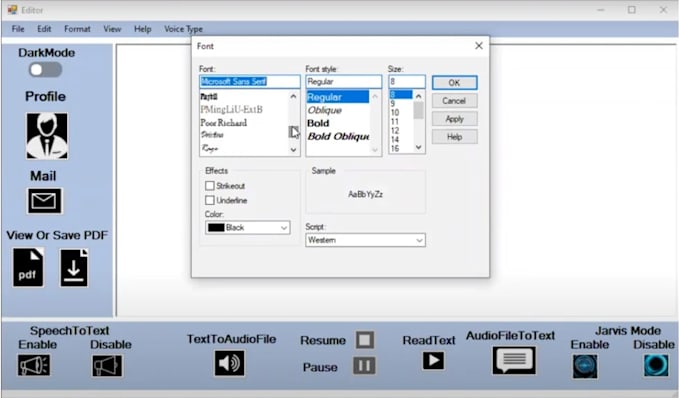Open the Profile avatar icon
The width and height of the screenshot is (680, 398).
point(47,136)
